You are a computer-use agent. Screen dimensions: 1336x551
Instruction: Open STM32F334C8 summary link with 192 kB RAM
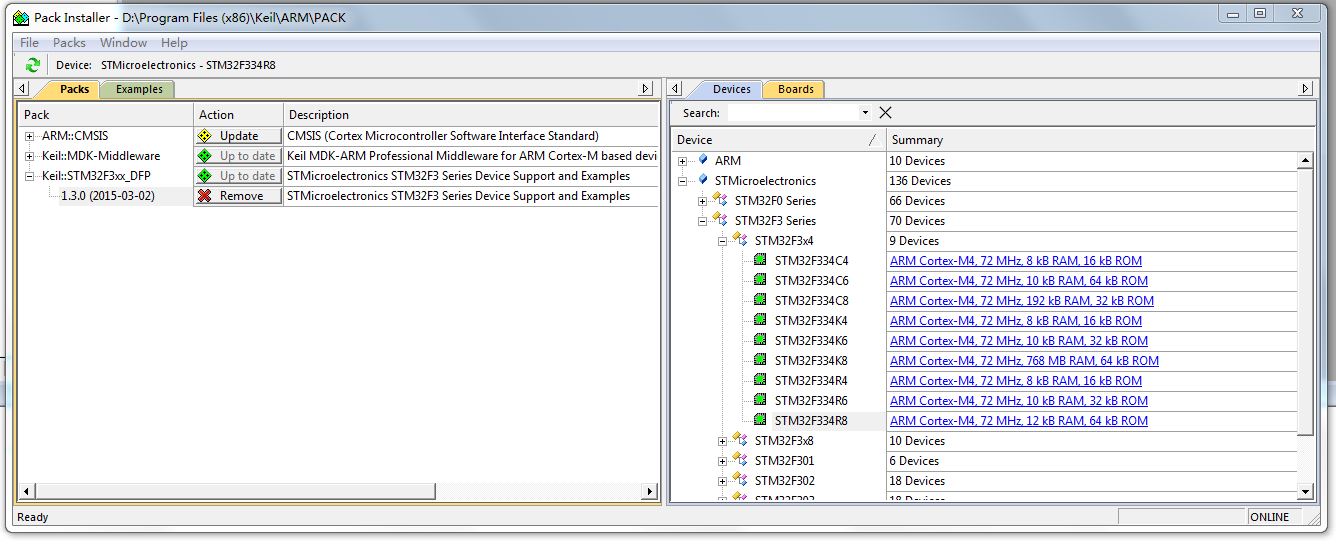click(1022, 301)
